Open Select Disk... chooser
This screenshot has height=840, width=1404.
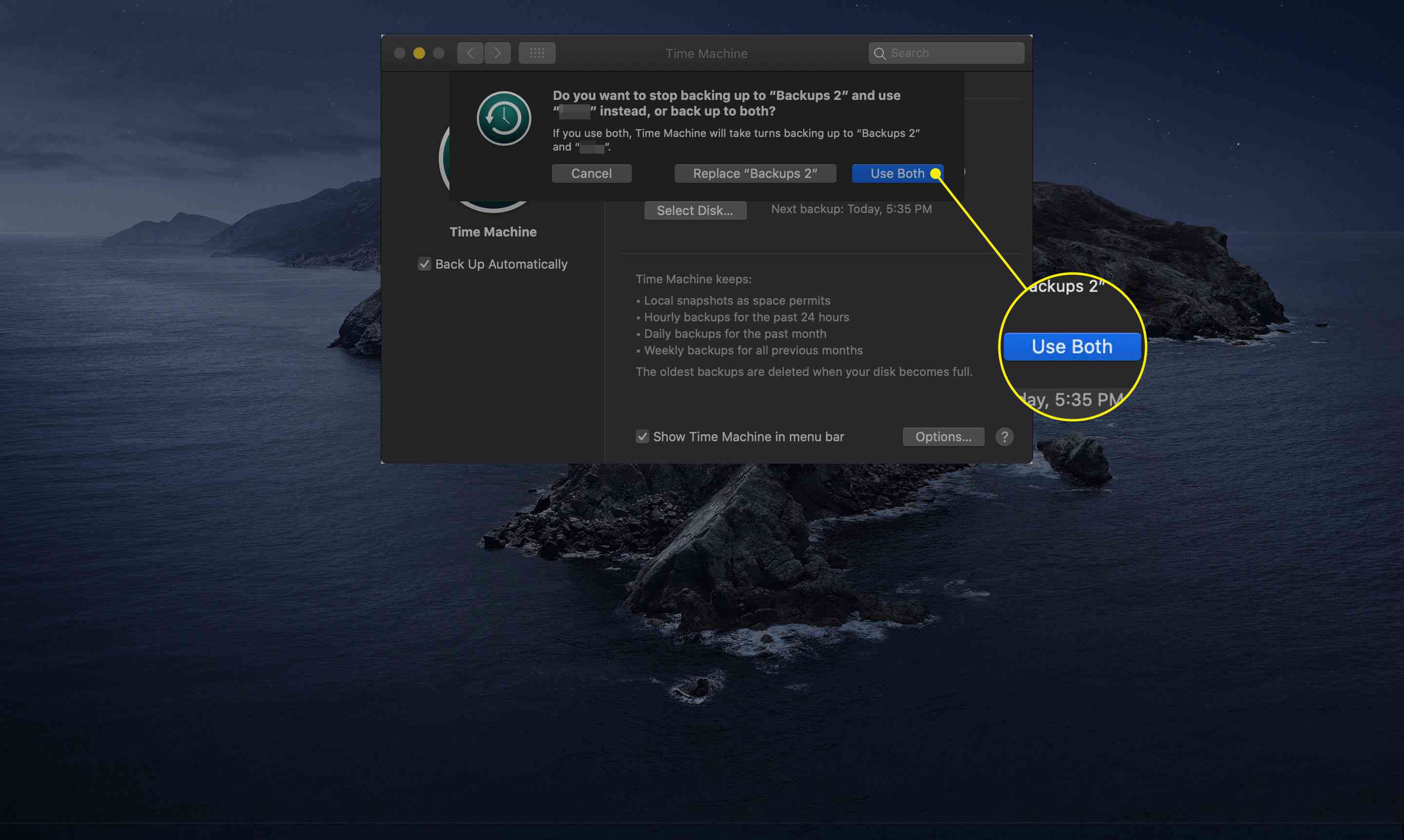(x=695, y=211)
